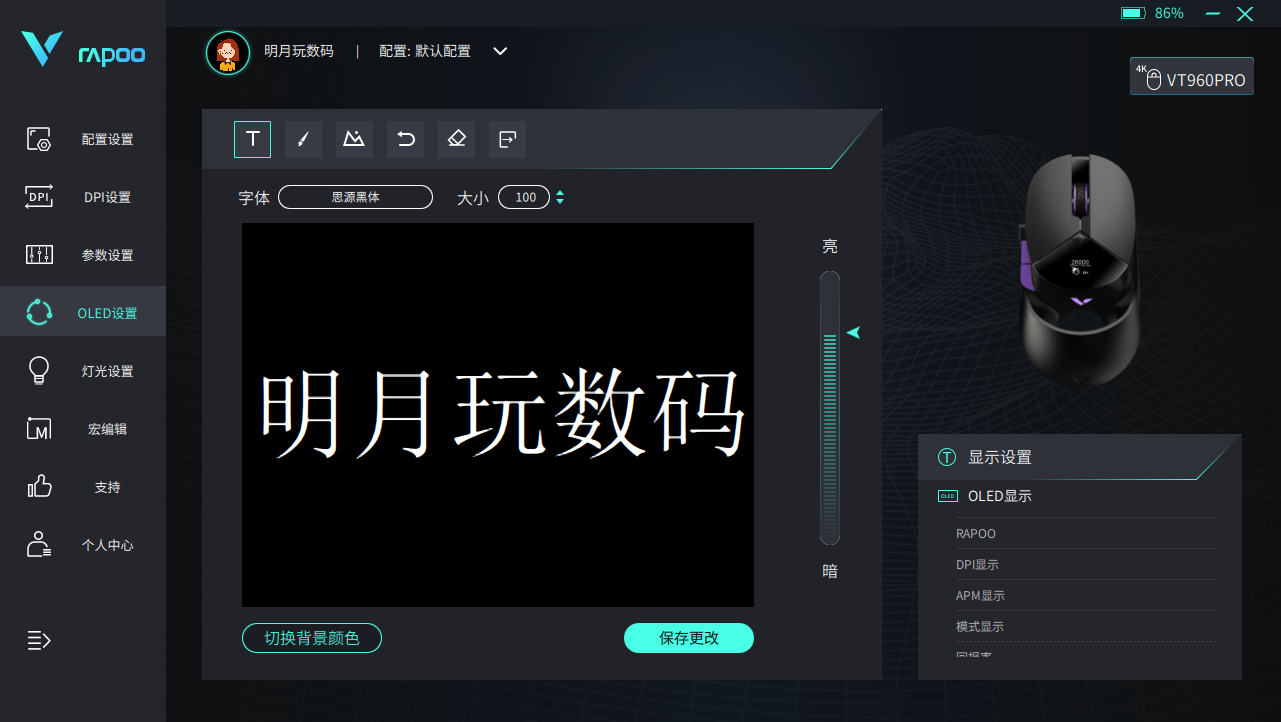The width and height of the screenshot is (1281, 722).
Task: Click the insert image tool icon
Action: coord(354,139)
